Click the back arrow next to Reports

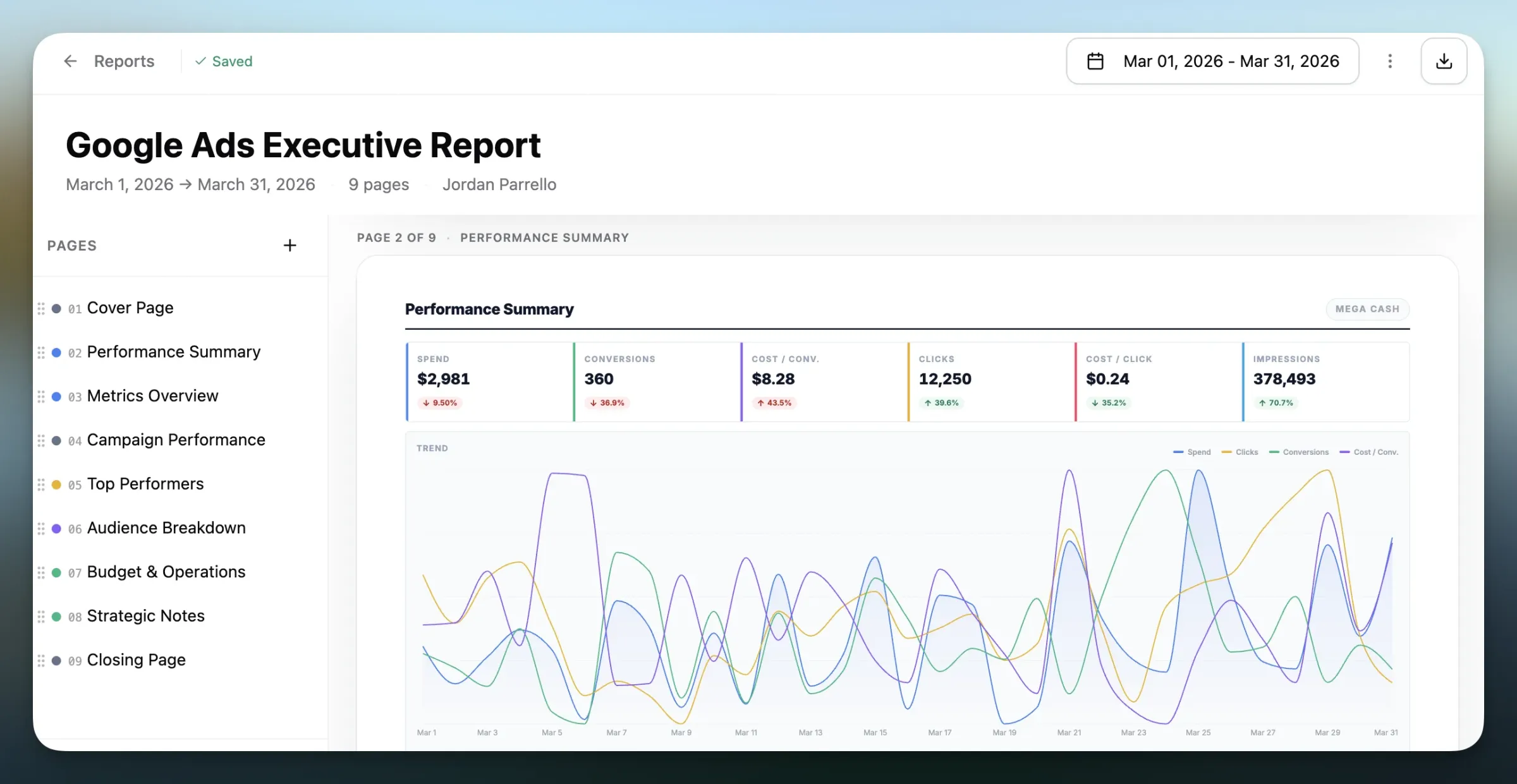pyautogui.click(x=70, y=61)
